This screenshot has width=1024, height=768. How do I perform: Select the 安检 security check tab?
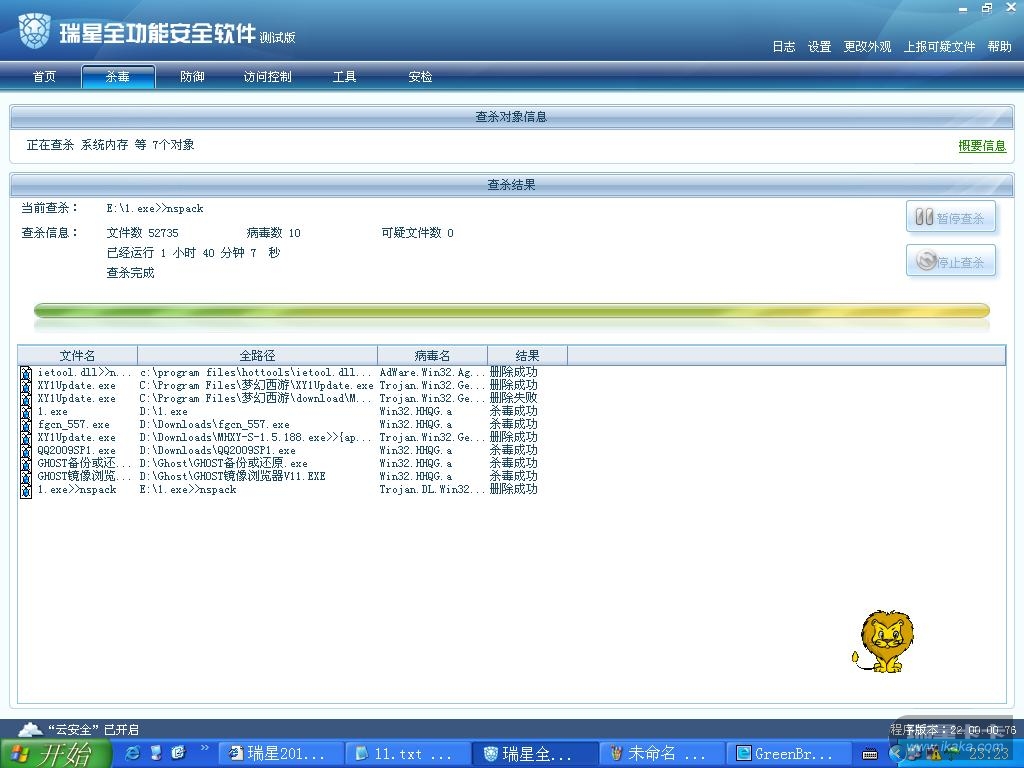tap(420, 77)
